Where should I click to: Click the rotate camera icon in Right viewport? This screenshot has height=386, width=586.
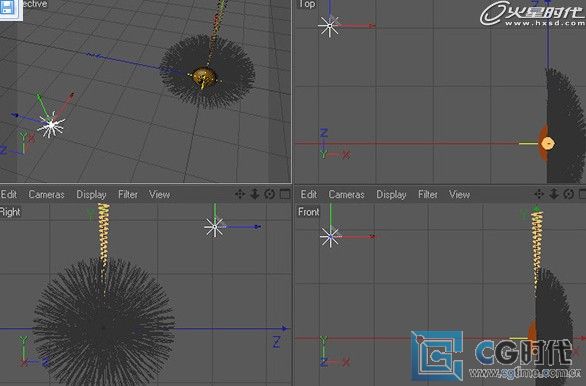(269, 194)
